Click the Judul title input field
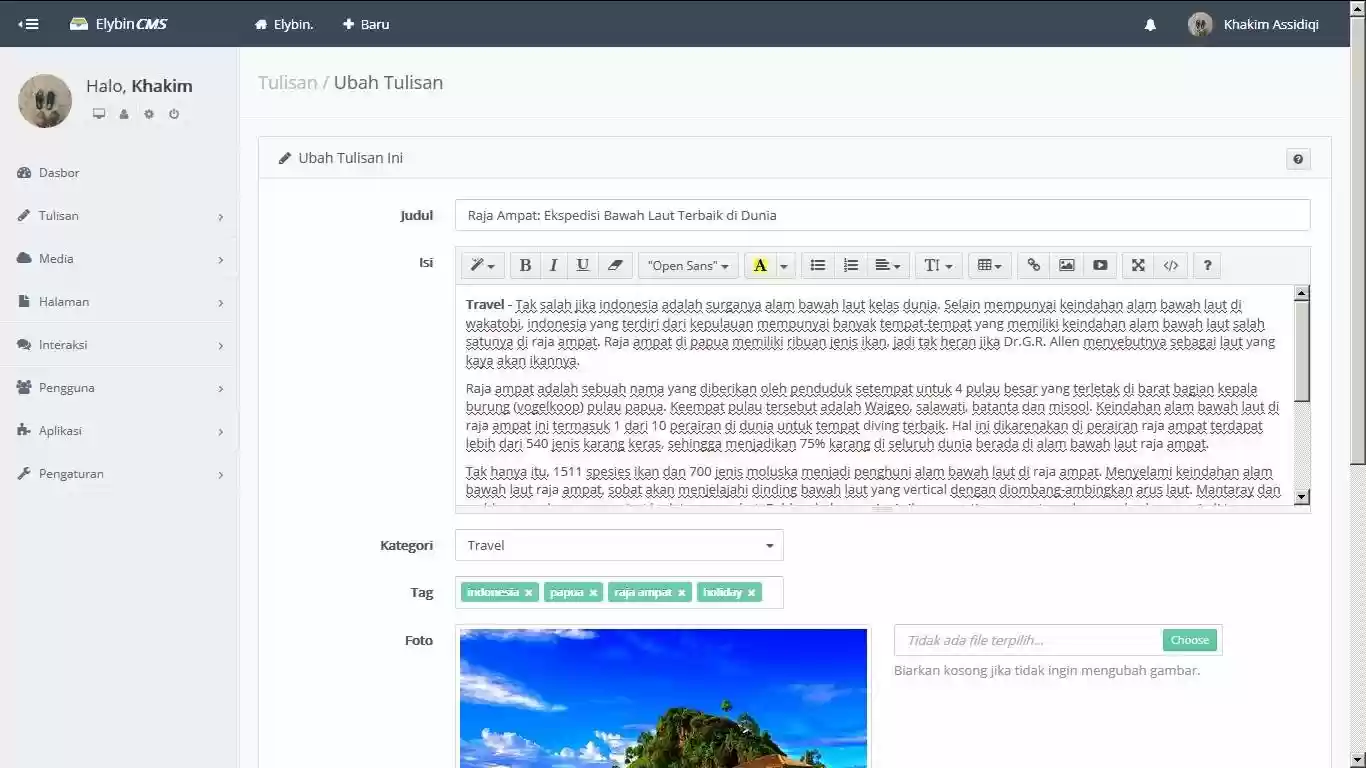The height and width of the screenshot is (768, 1366). pos(881,215)
